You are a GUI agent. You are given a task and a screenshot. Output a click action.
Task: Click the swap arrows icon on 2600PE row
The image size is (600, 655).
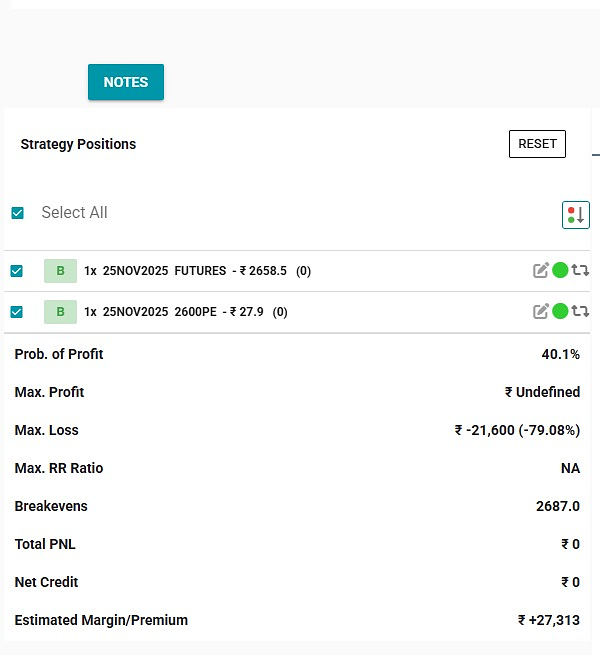580,311
